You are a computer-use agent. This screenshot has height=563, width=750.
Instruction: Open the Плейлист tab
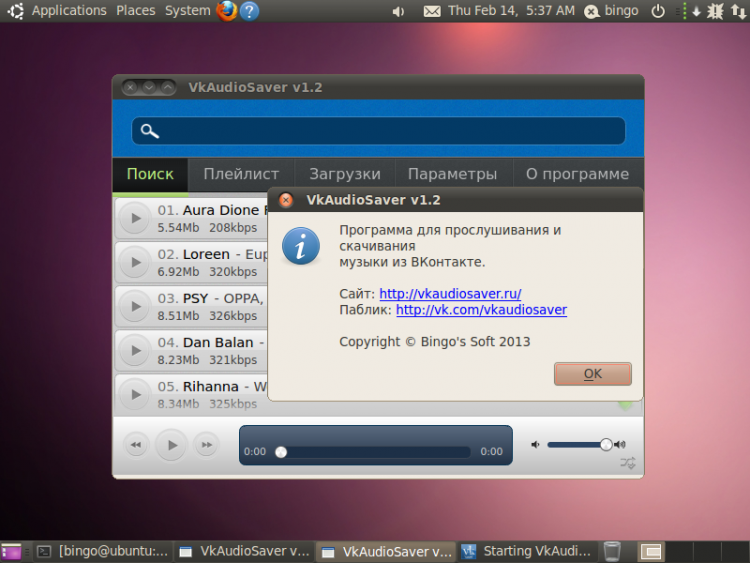click(x=241, y=174)
